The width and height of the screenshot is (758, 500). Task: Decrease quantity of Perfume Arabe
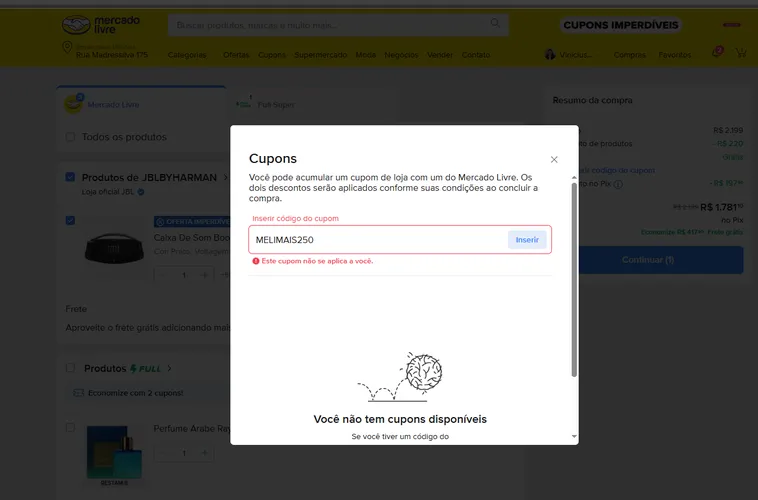click(163, 453)
